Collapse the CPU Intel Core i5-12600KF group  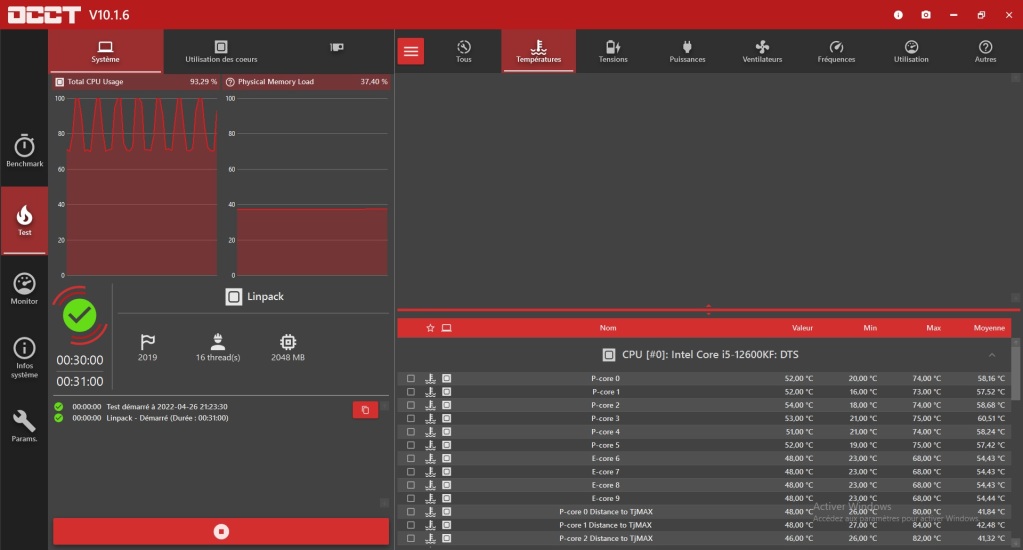pos(992,355)
